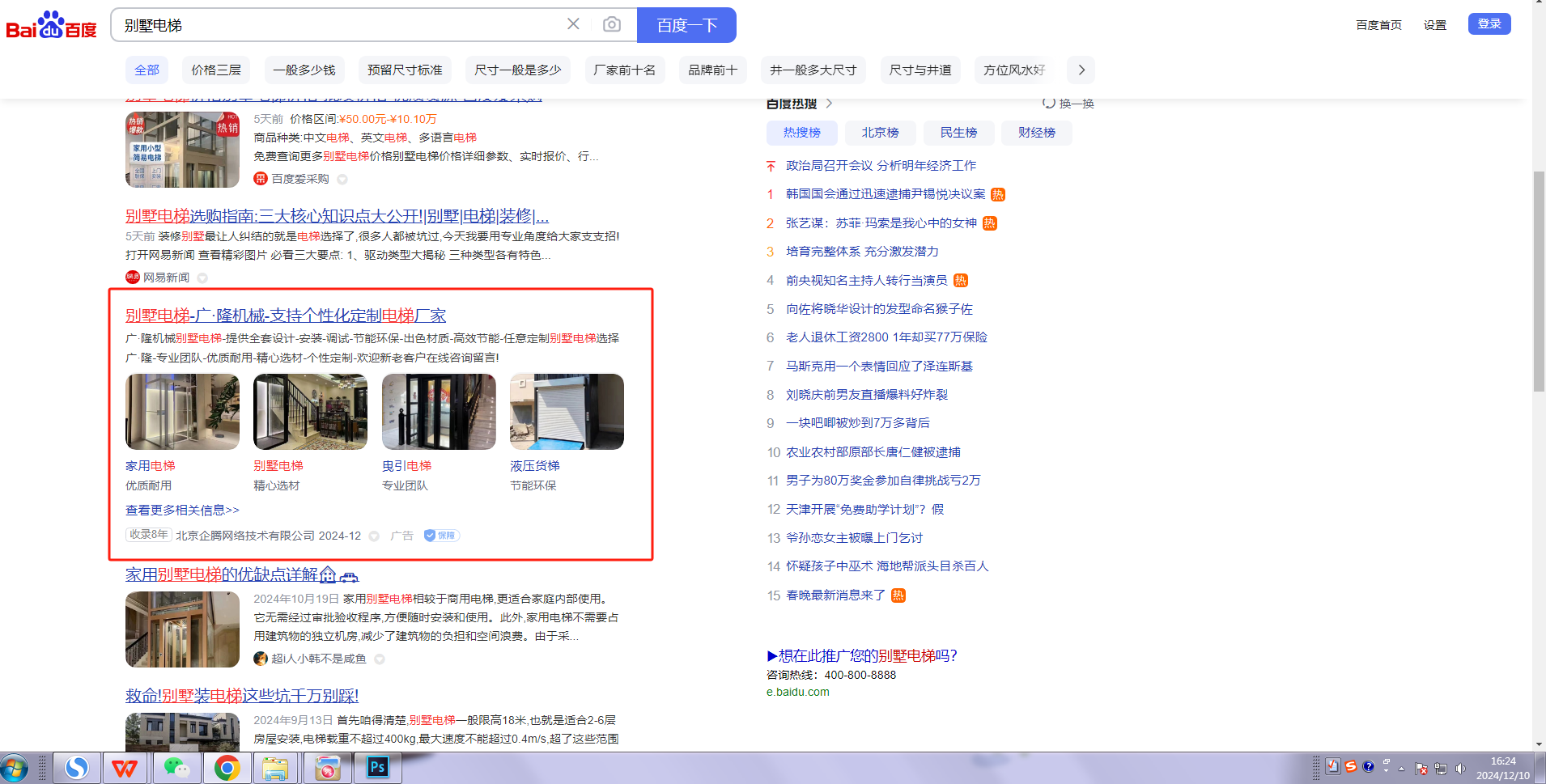This screenshot has height=784, width=1546.
Task: Select the 尺寸一般是多少 filter chip
Action: (518, 70)
